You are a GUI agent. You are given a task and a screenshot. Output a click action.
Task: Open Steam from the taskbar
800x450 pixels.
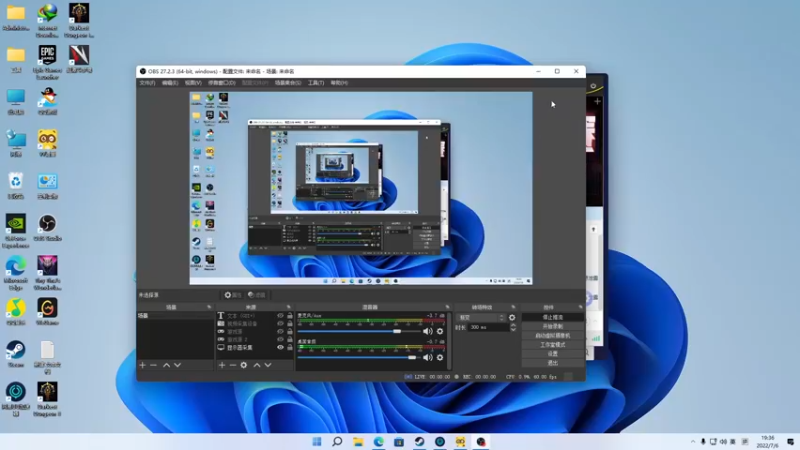(419, 441)
